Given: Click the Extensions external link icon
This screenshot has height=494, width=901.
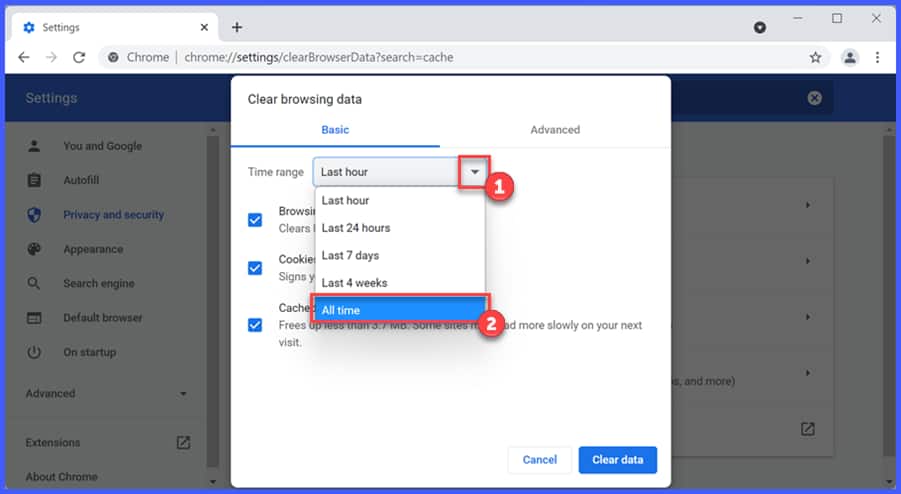Looking at the screenshot, I should point(183,442).
